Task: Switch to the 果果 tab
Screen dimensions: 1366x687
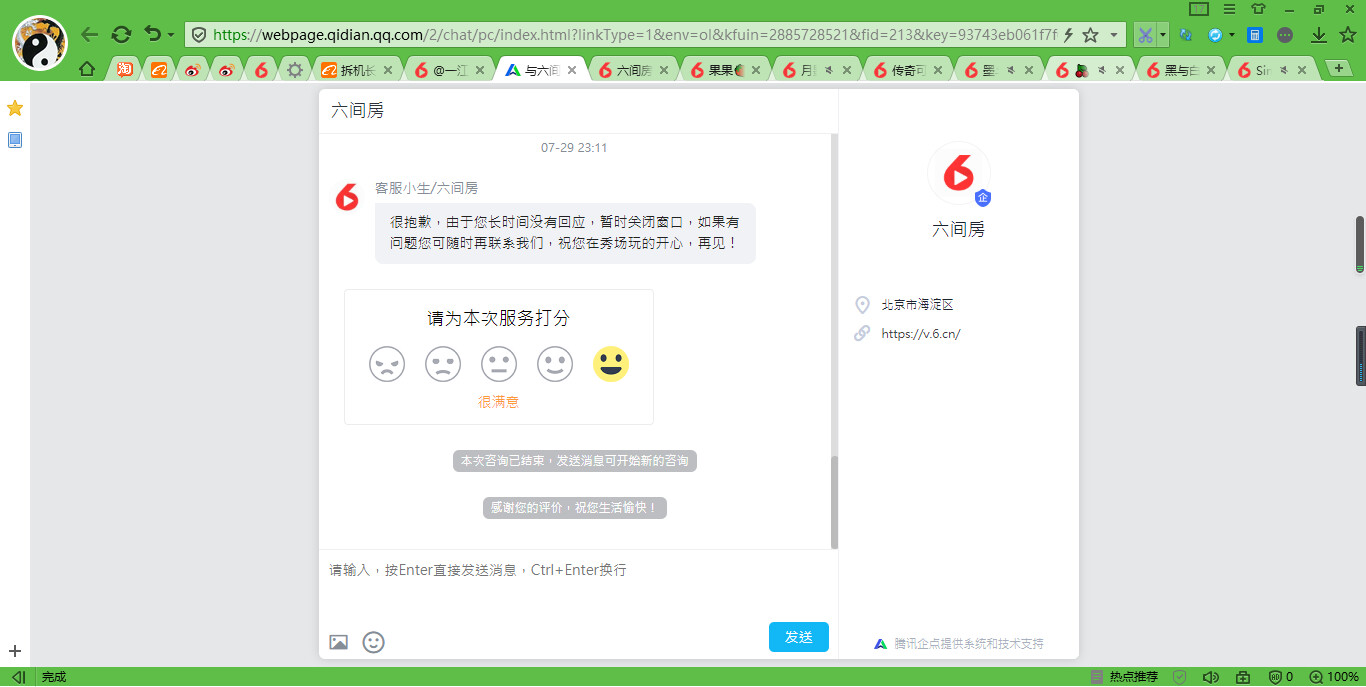Action: tap(727, 70)
